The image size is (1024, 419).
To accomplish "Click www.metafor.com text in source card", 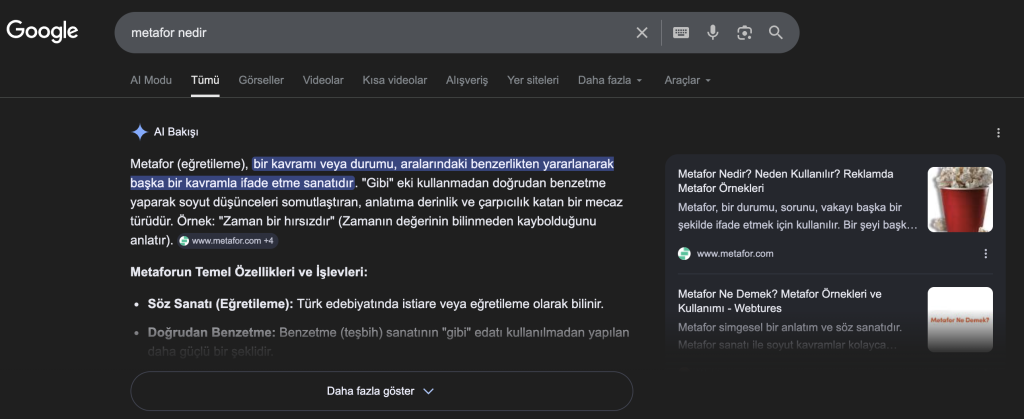I will click(x=735, y=254).
